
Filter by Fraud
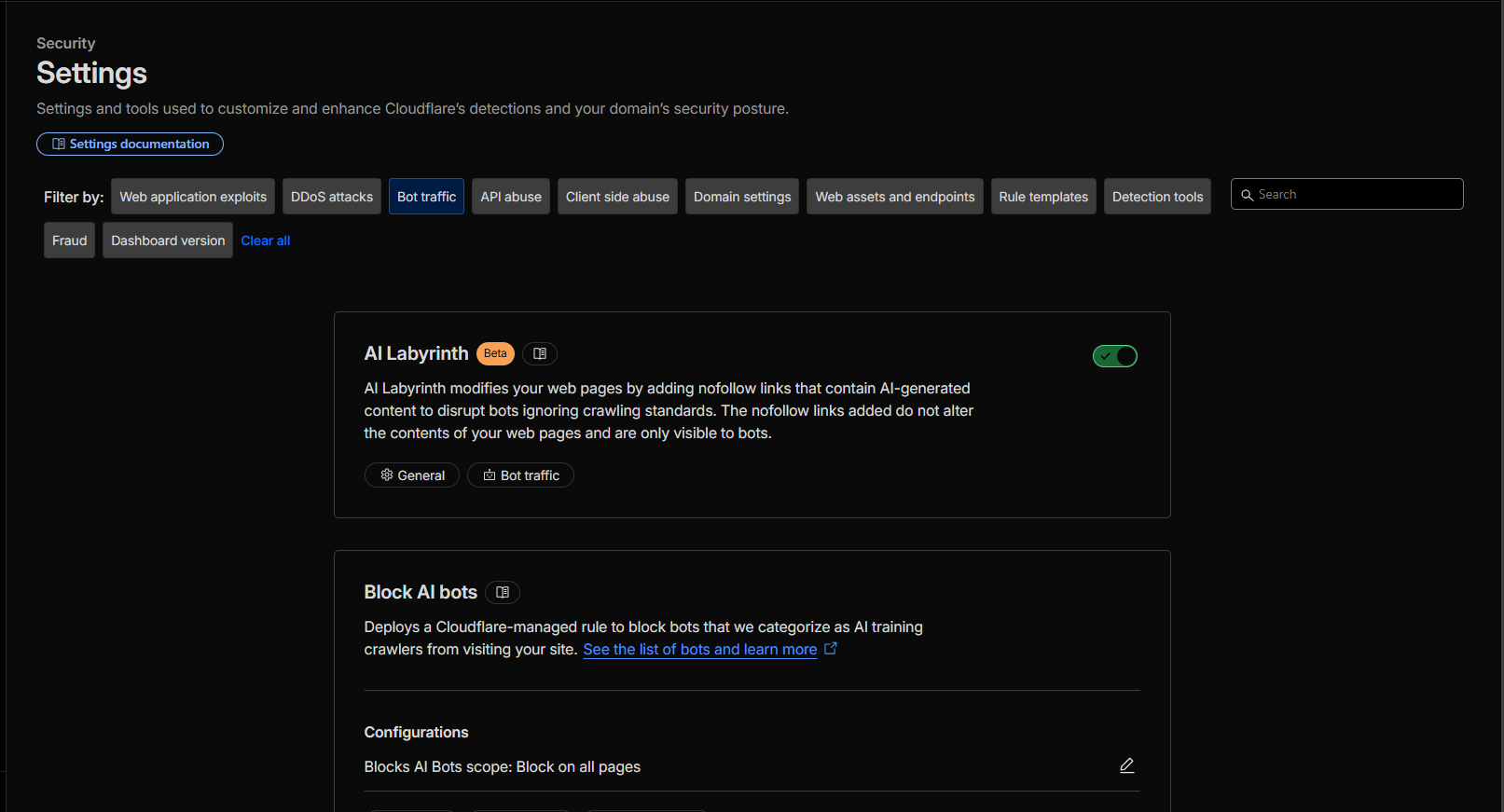(69, 241)
